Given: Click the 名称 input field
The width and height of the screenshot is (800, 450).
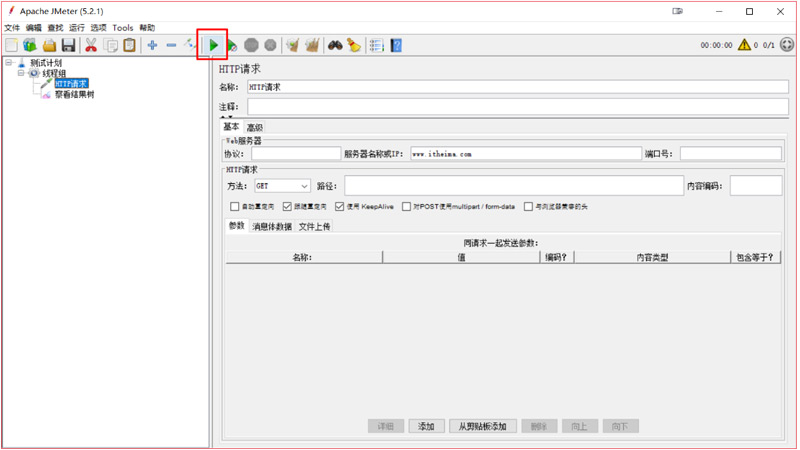Looking at the screenshot, I should tap(518, 87).
